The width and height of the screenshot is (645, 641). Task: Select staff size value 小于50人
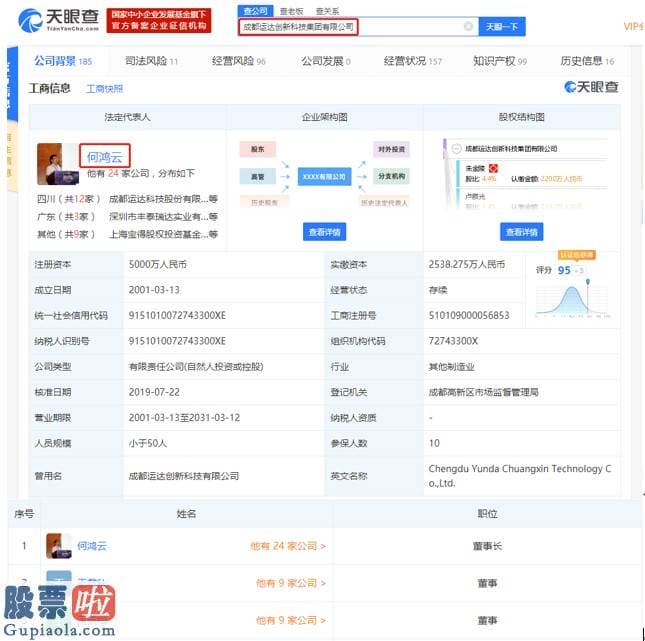148,444
